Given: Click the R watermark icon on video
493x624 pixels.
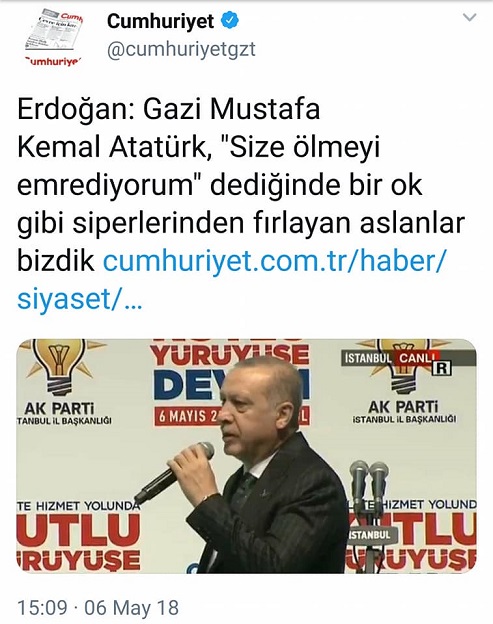Looking at the screenshot, I should [x=442, y=369].
